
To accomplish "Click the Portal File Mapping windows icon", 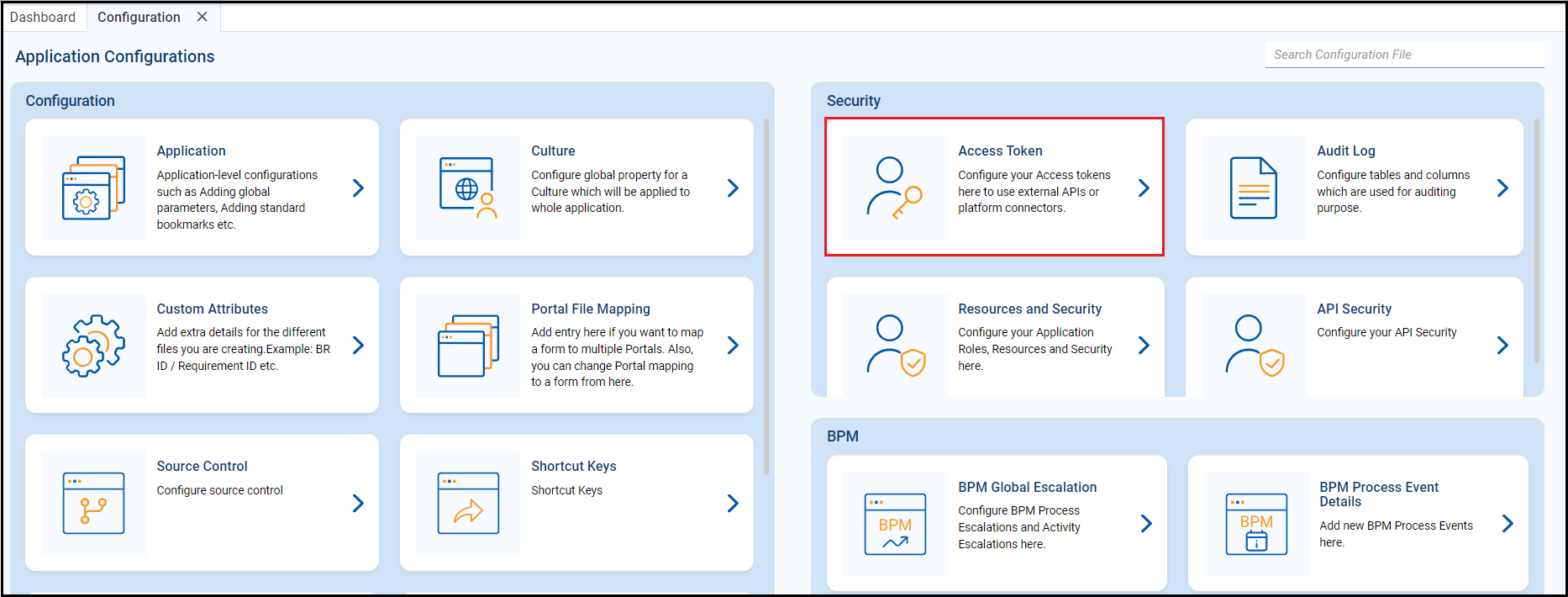I will [x=468, y=346].
